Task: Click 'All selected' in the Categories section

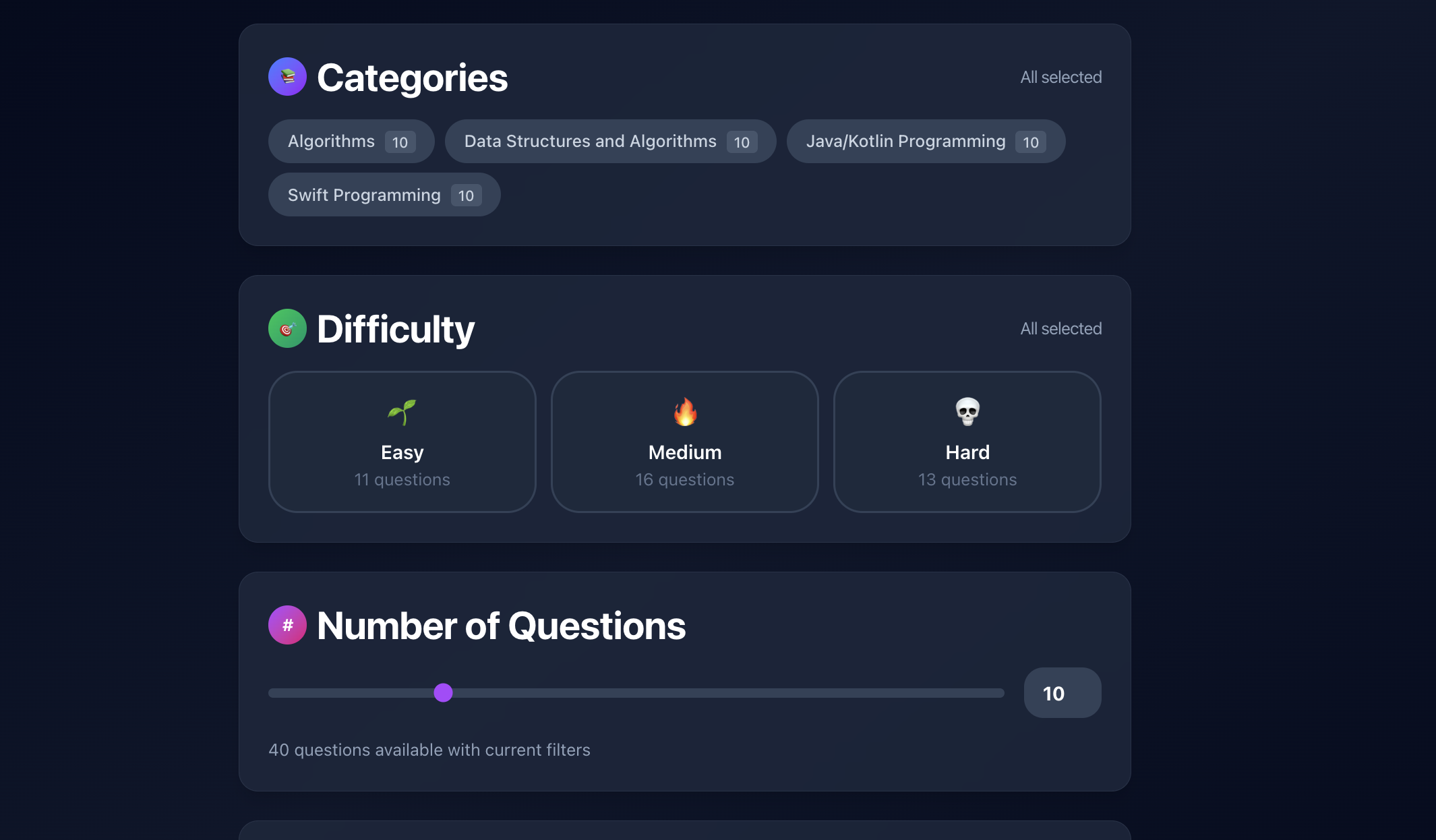Action: 1060,77
